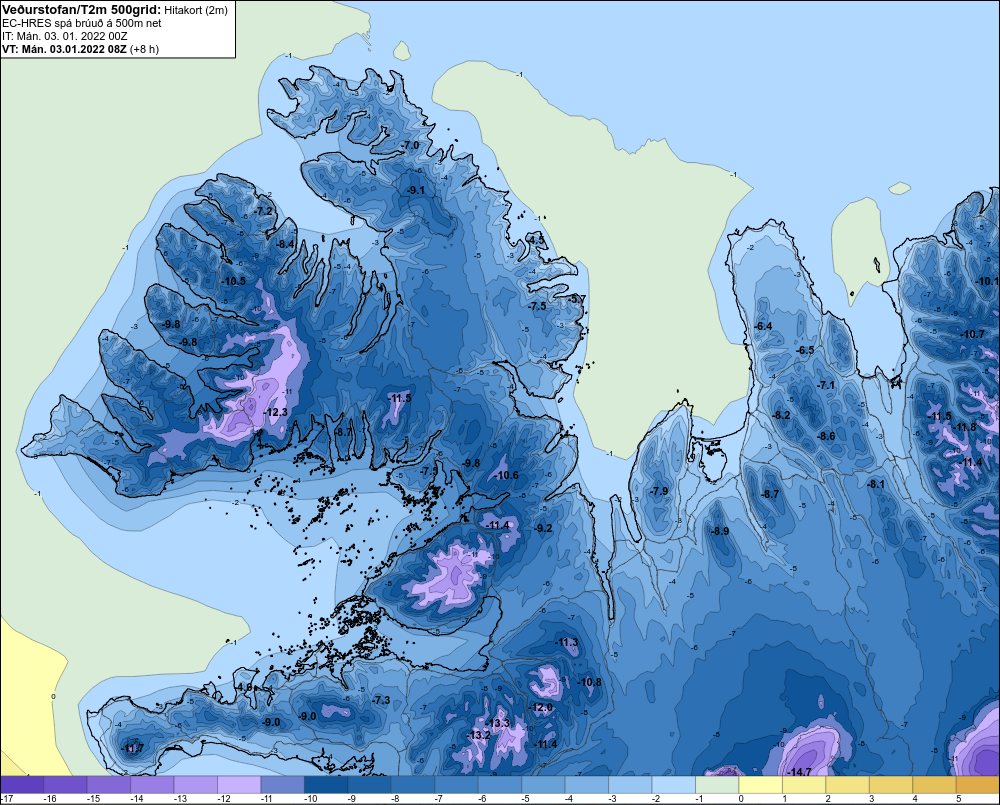This screenshot has width=1000, height=805.
Task: Select the -7.1 temperature label
Action: click(826, 385)
